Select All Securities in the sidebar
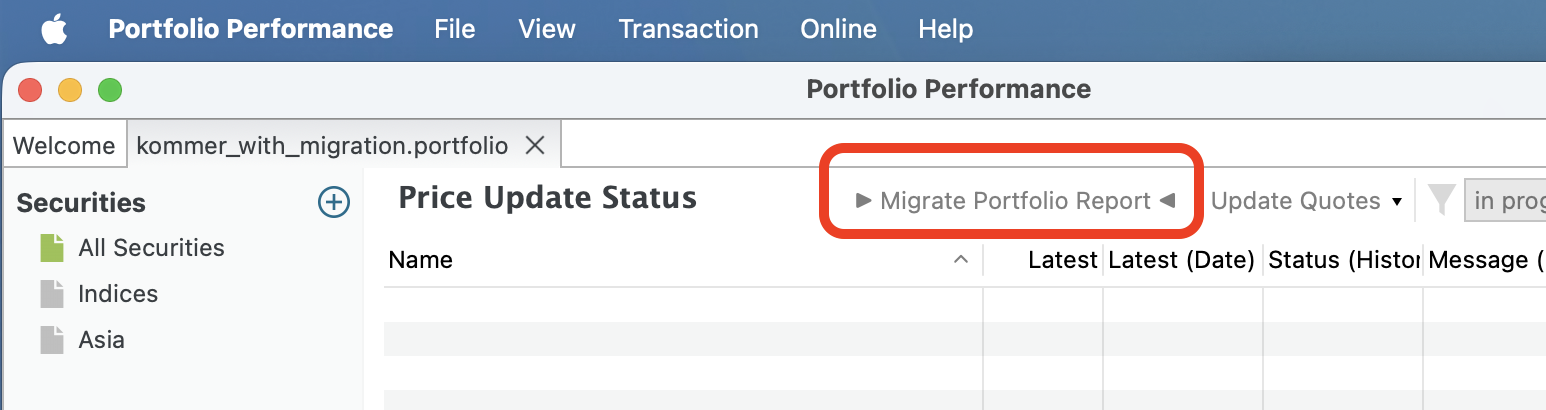1546x410 pixels. 151,248
